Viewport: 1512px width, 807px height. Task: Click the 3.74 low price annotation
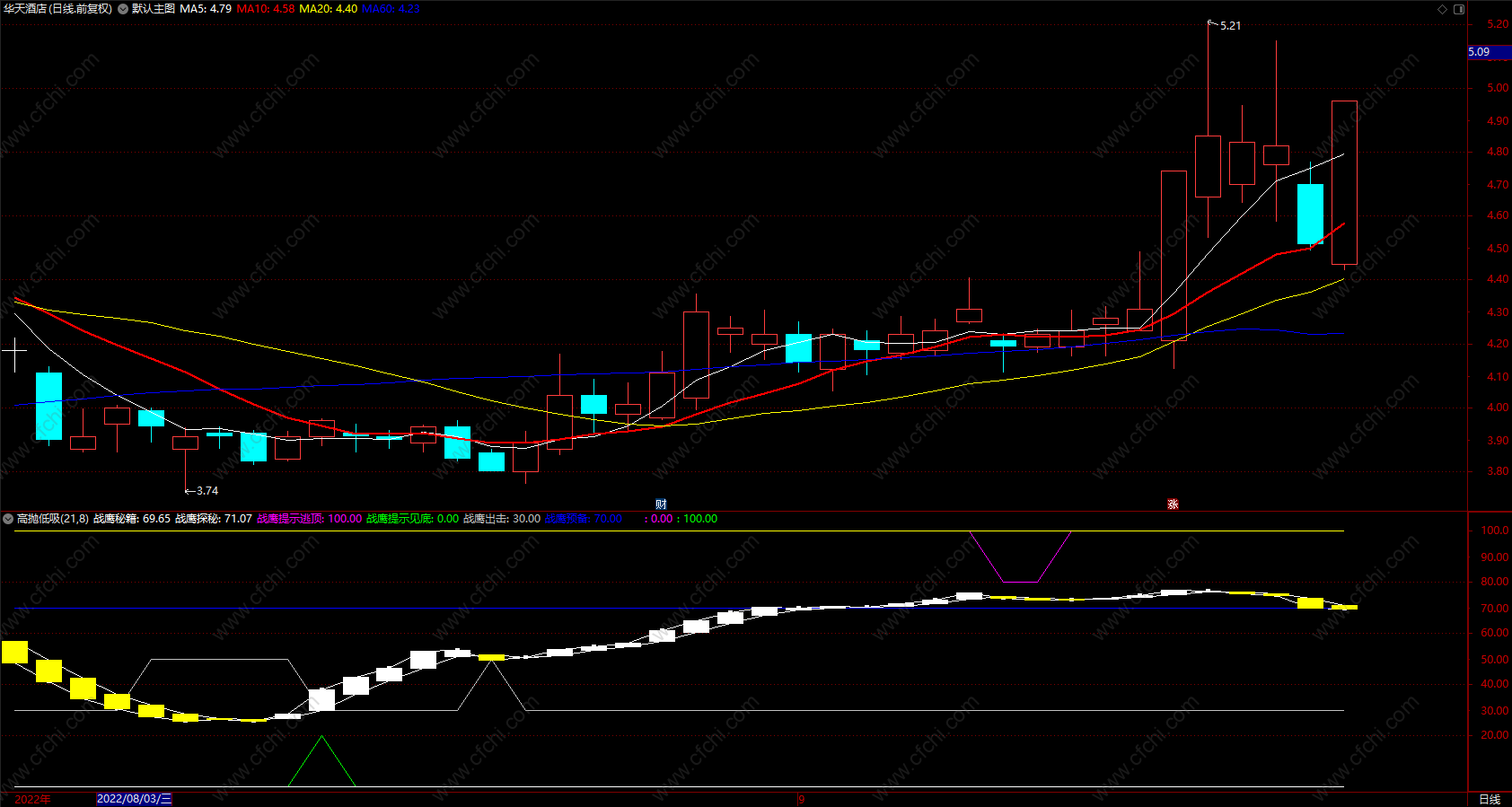[207, 491]
